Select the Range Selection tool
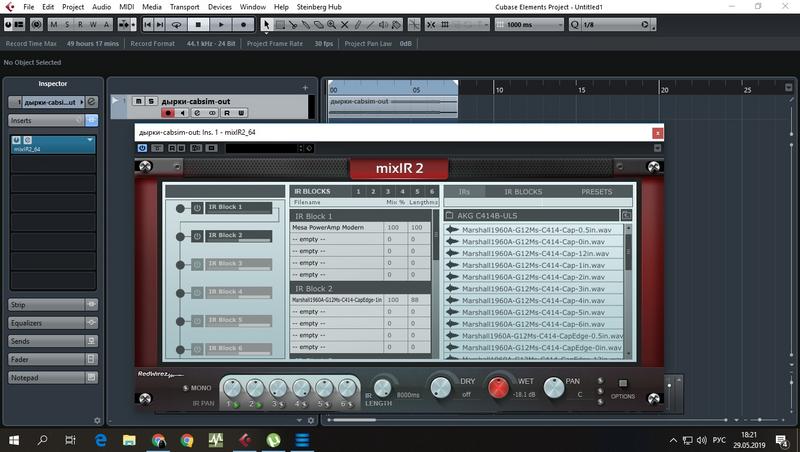This screenshot has height=452, width=800. (280, 24)
